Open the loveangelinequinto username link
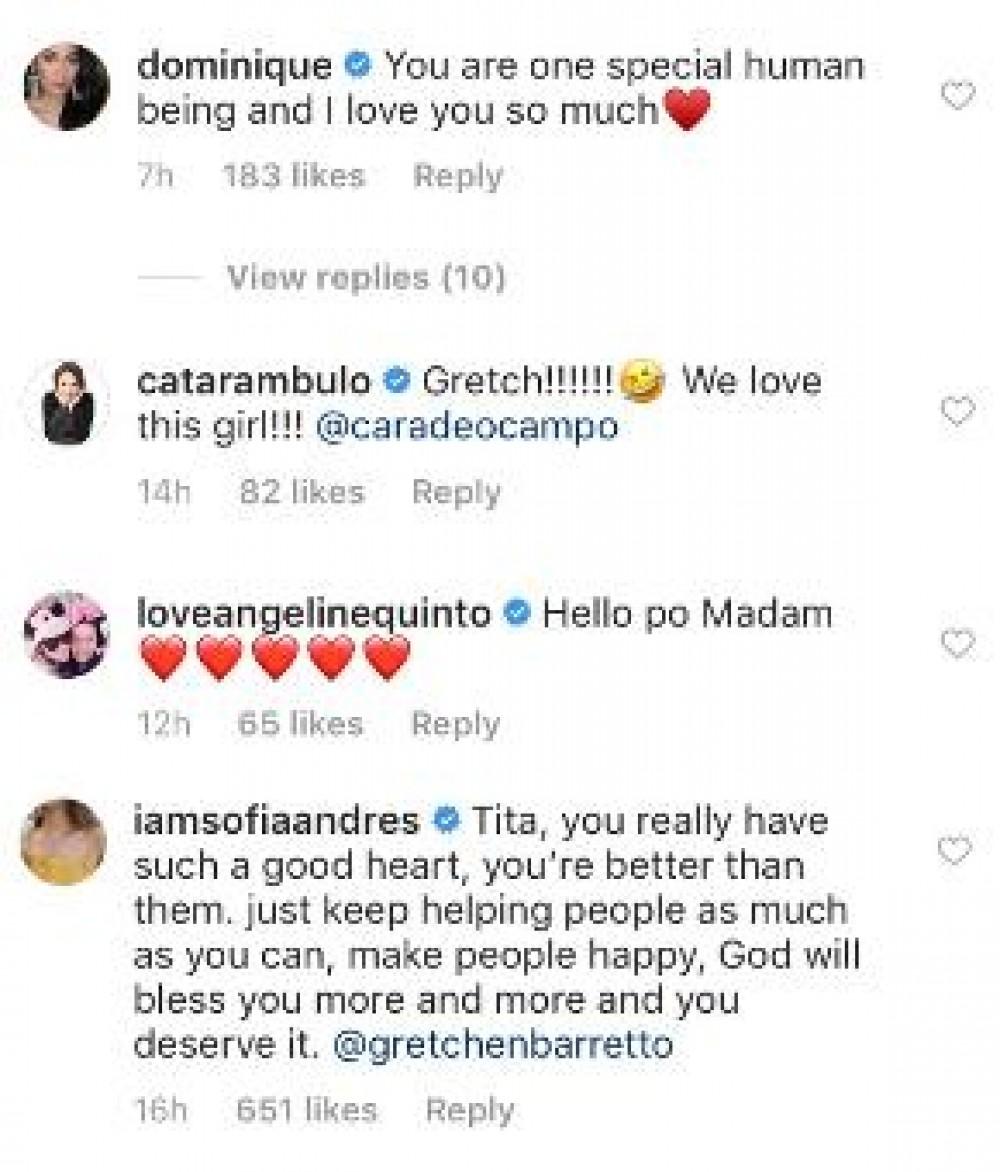This screenshot has height=1172, width=1000. pyautogui.click(x=312, y=613)
